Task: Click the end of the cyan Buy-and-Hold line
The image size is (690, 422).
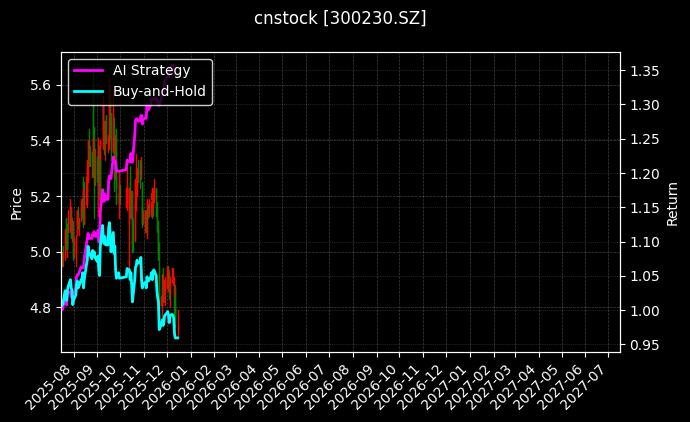Action: 178,337
